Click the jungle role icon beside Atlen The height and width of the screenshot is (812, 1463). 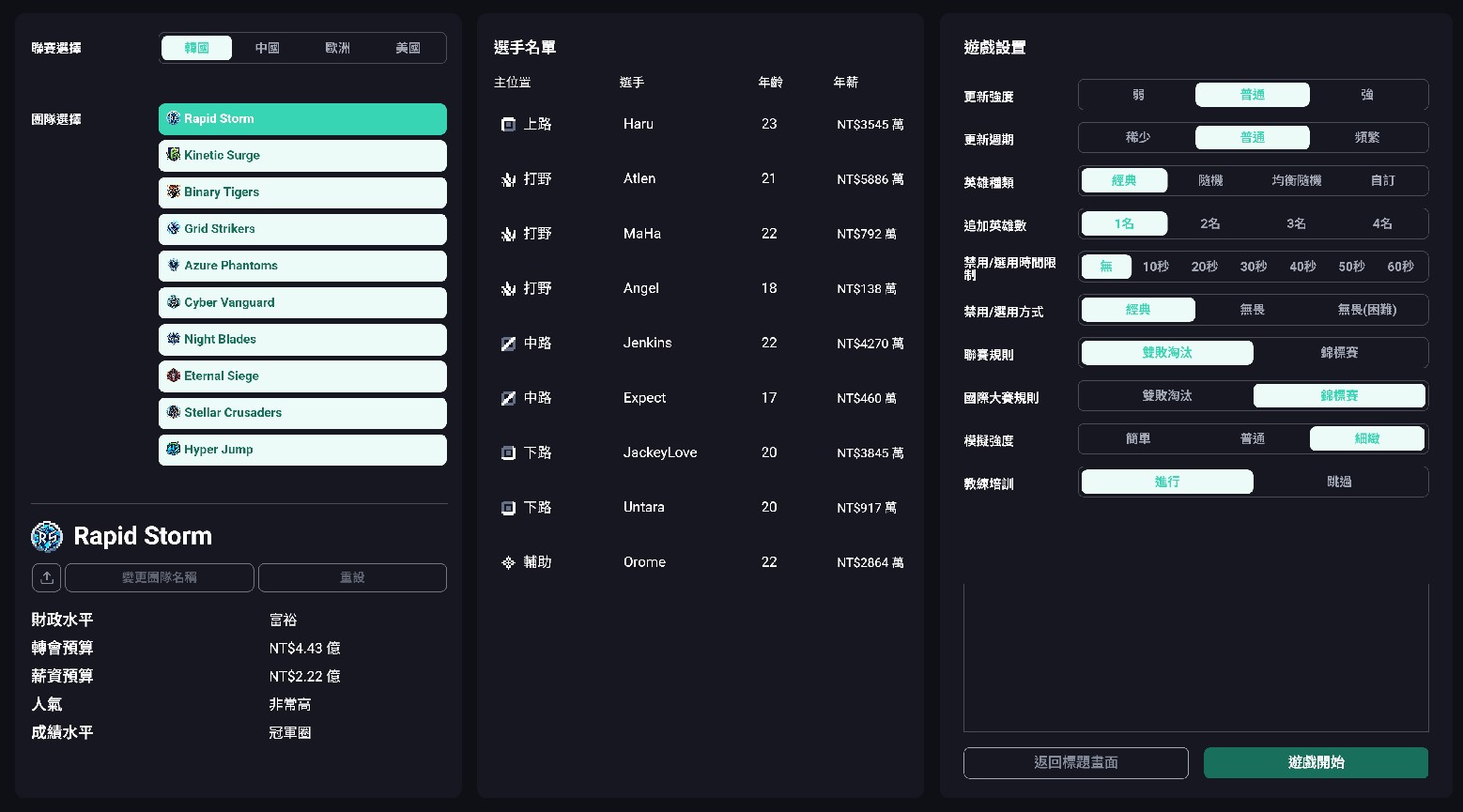click(508, 178)
